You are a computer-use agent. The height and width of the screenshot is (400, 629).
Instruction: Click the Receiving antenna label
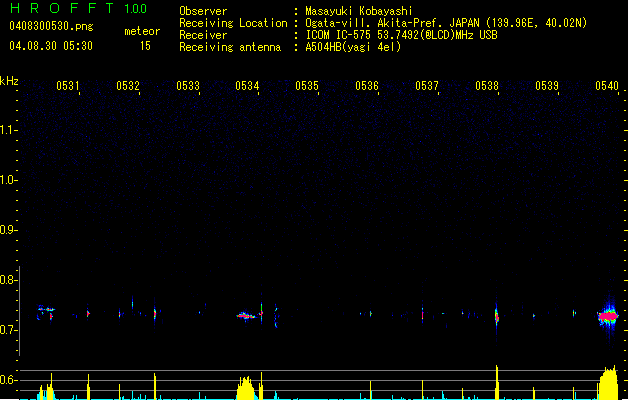coord(230,47)
